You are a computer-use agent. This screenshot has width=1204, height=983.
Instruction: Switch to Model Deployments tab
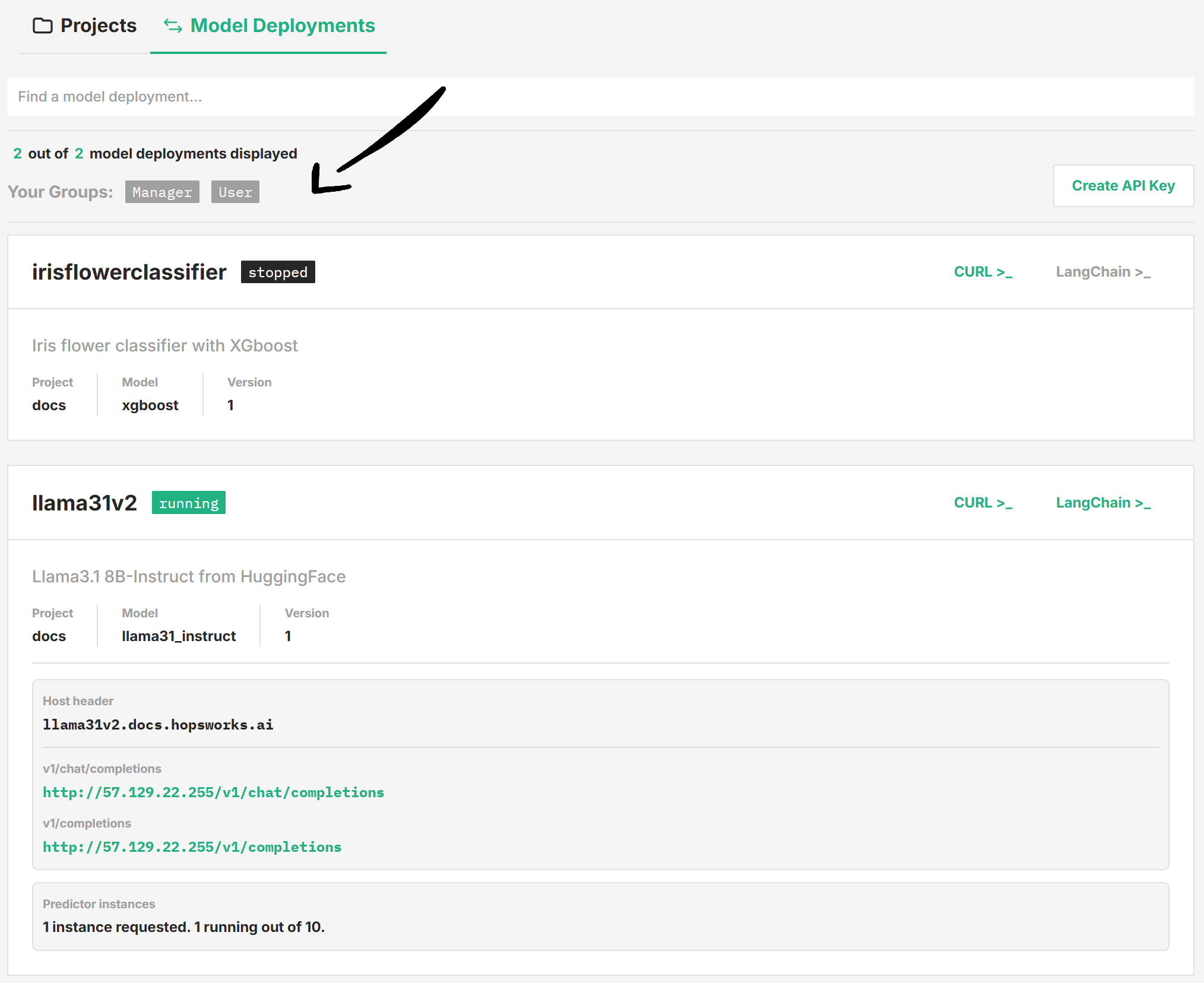[282, 26]
